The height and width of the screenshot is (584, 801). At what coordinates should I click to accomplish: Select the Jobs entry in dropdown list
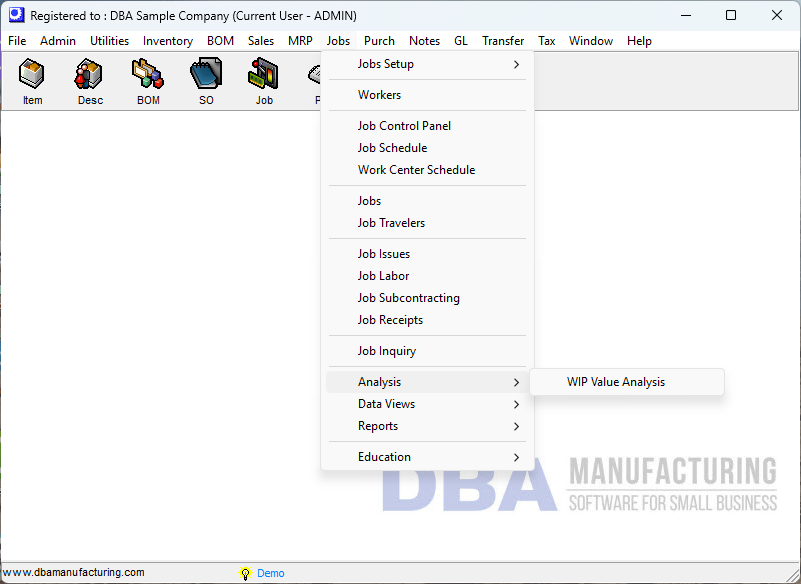(428, 201)
